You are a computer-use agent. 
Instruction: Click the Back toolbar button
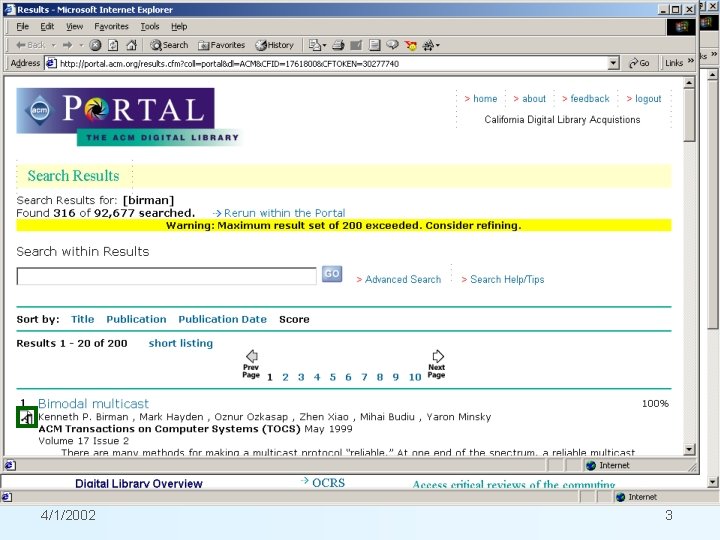point(30,45)
